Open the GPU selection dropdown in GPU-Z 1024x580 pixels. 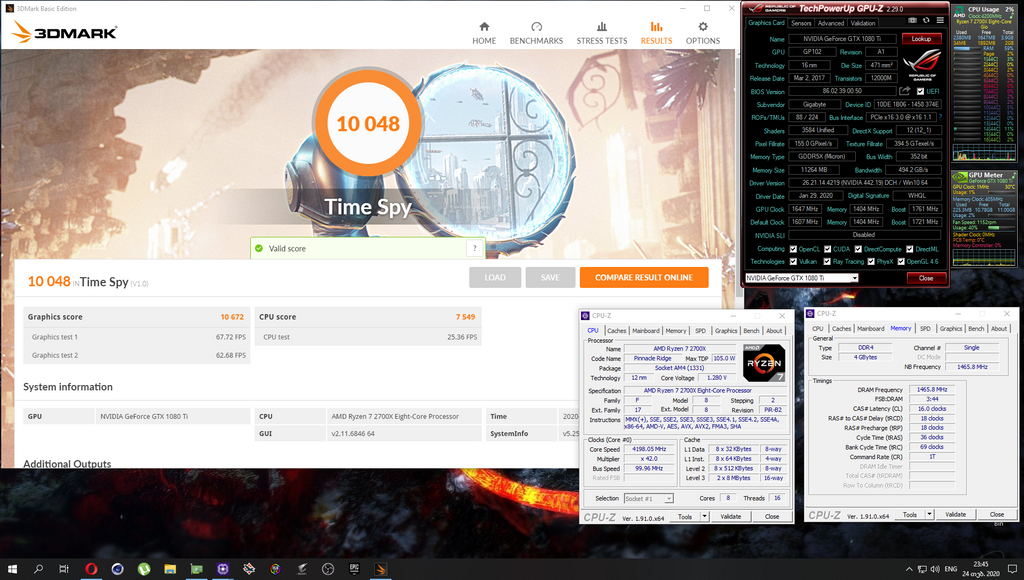(802, 278)
